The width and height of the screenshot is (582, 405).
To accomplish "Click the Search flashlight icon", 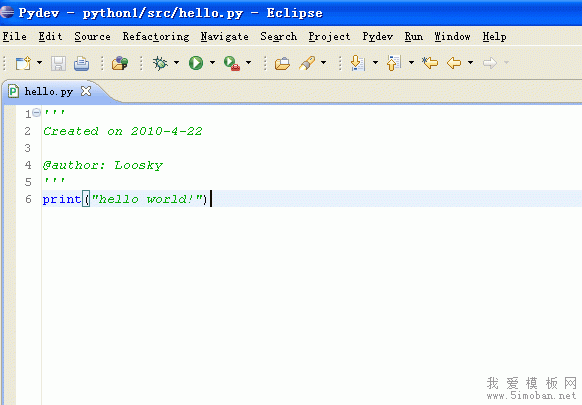I will [307, 63].
